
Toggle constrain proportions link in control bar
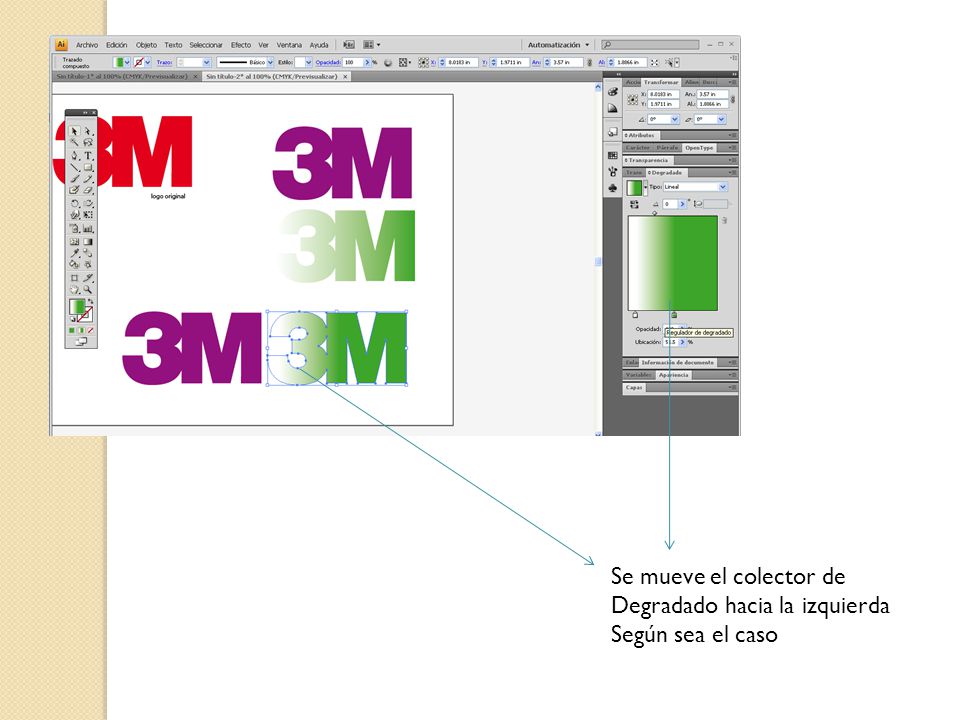click(590, 62)
